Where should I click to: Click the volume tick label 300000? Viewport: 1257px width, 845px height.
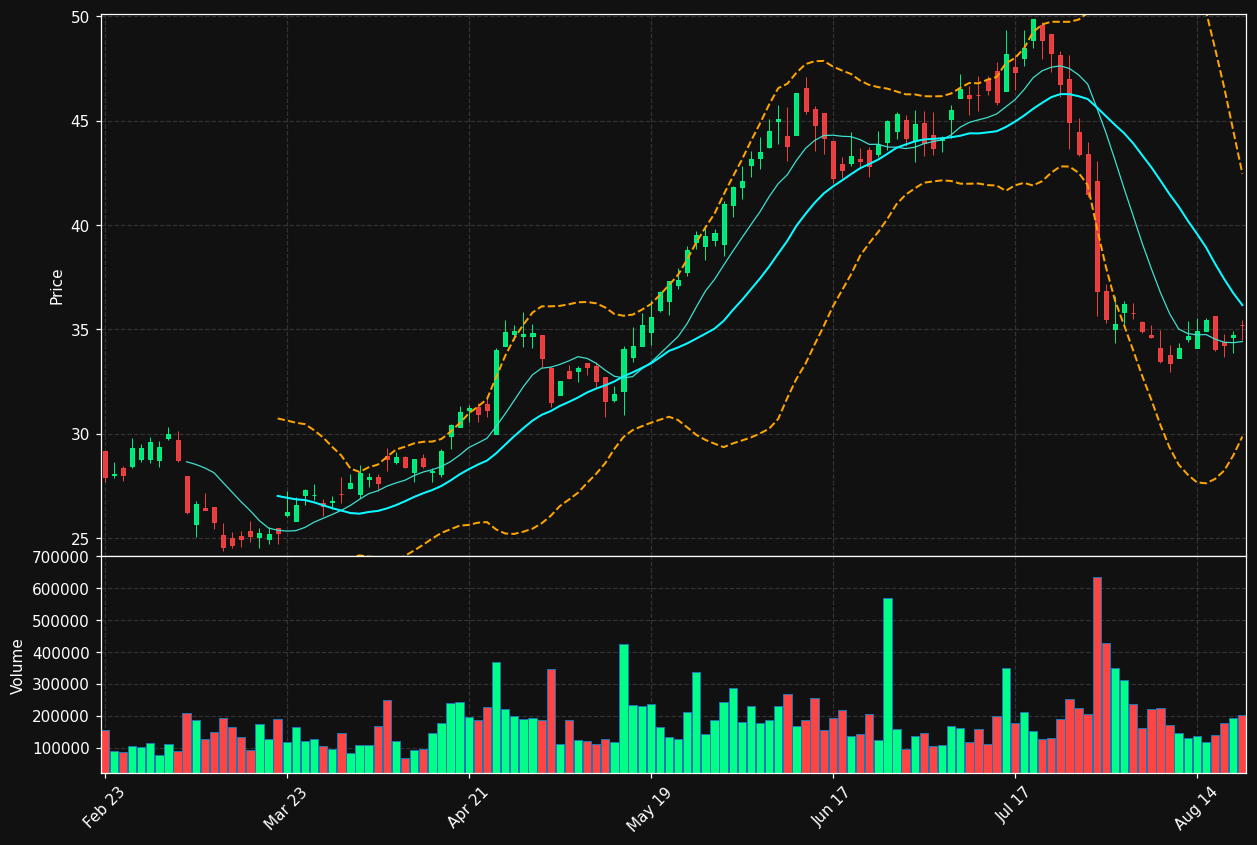point(62,685)
